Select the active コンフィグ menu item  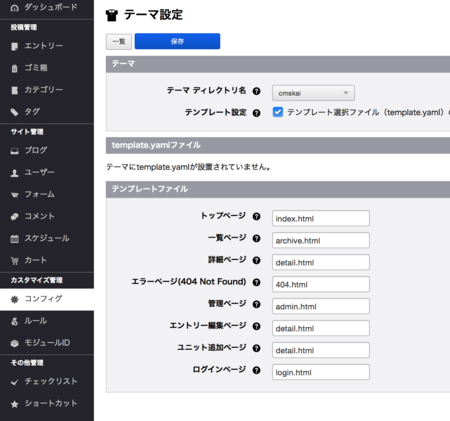pos(47,299)
